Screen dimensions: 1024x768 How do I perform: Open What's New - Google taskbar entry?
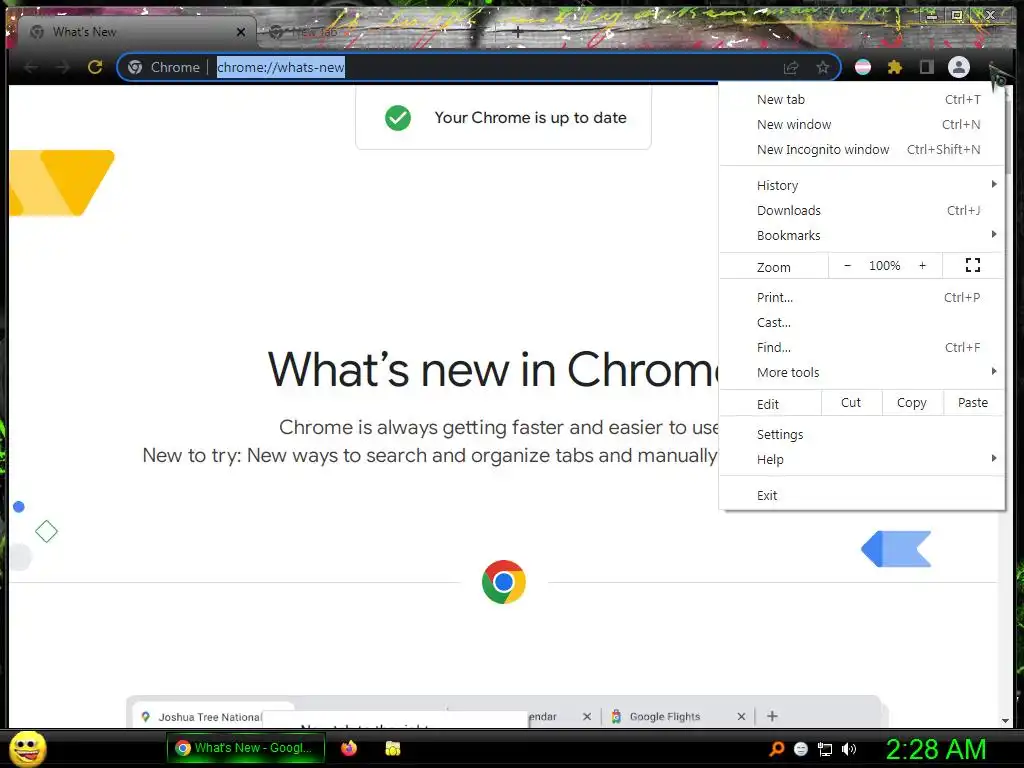tap(246, 748)
